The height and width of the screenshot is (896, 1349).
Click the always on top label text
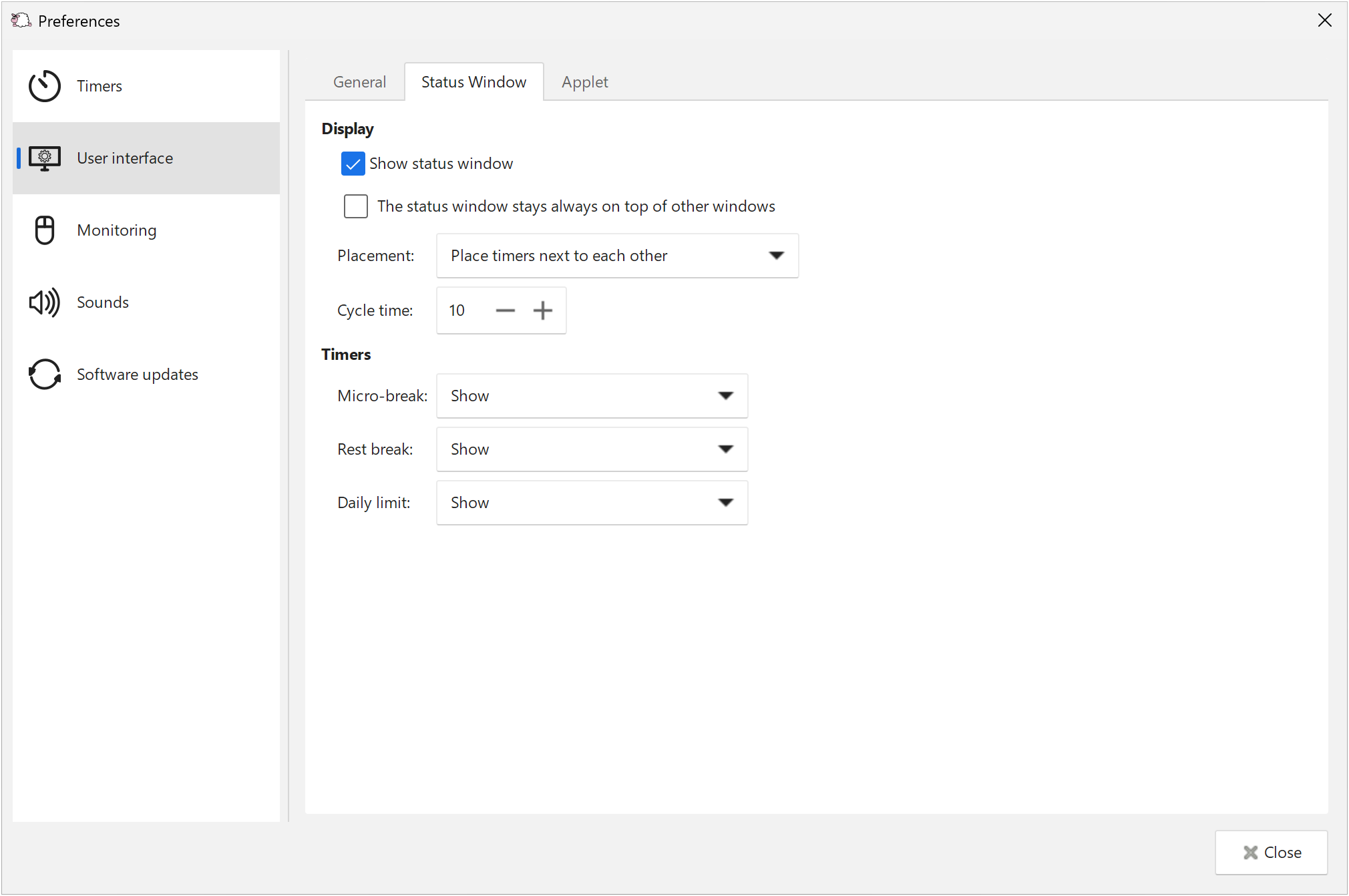pos(576,206)
